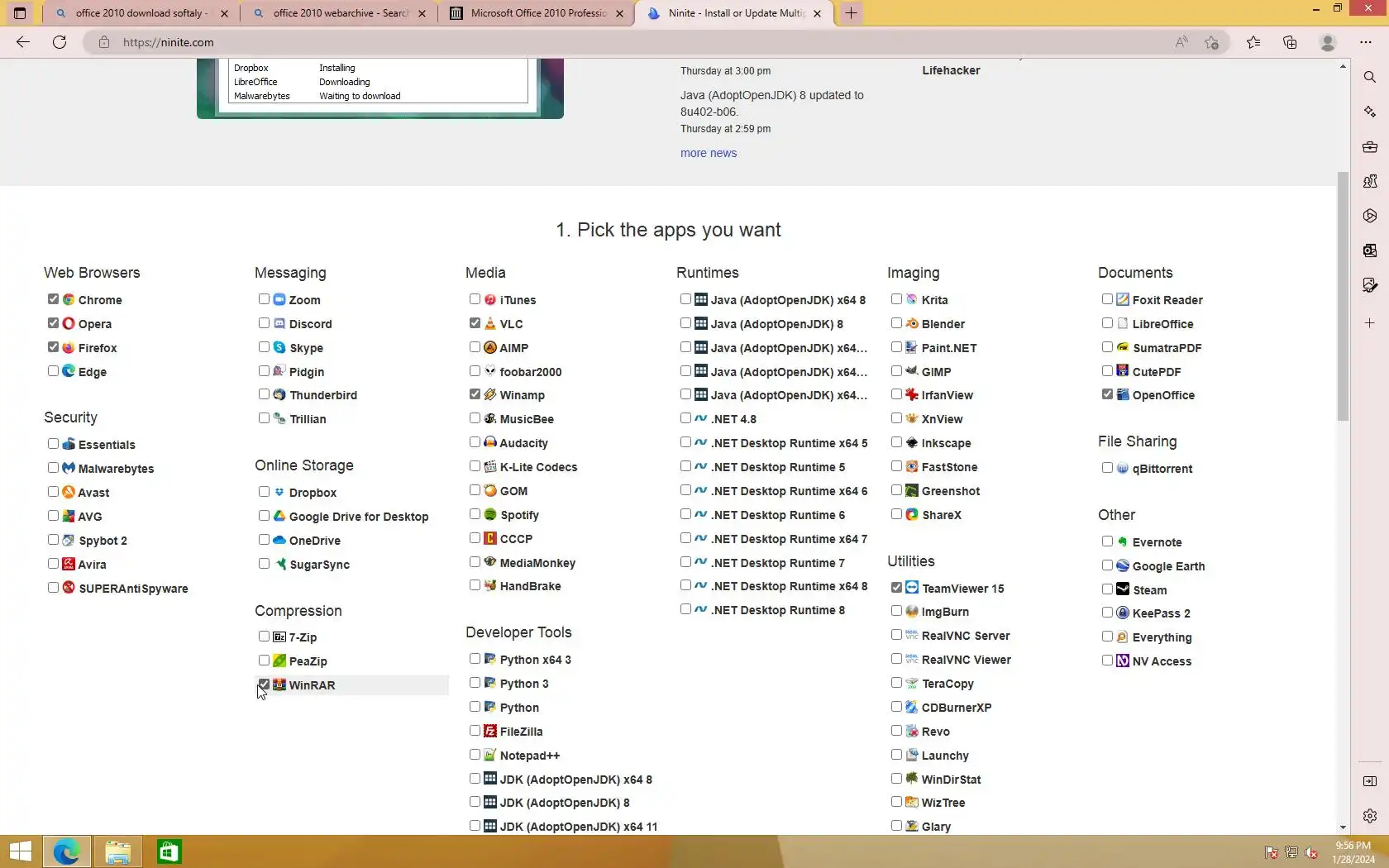1389x868 pixels.
Task: Open a new browser tab
Action: pyautogui.click(x=851, y=13)
